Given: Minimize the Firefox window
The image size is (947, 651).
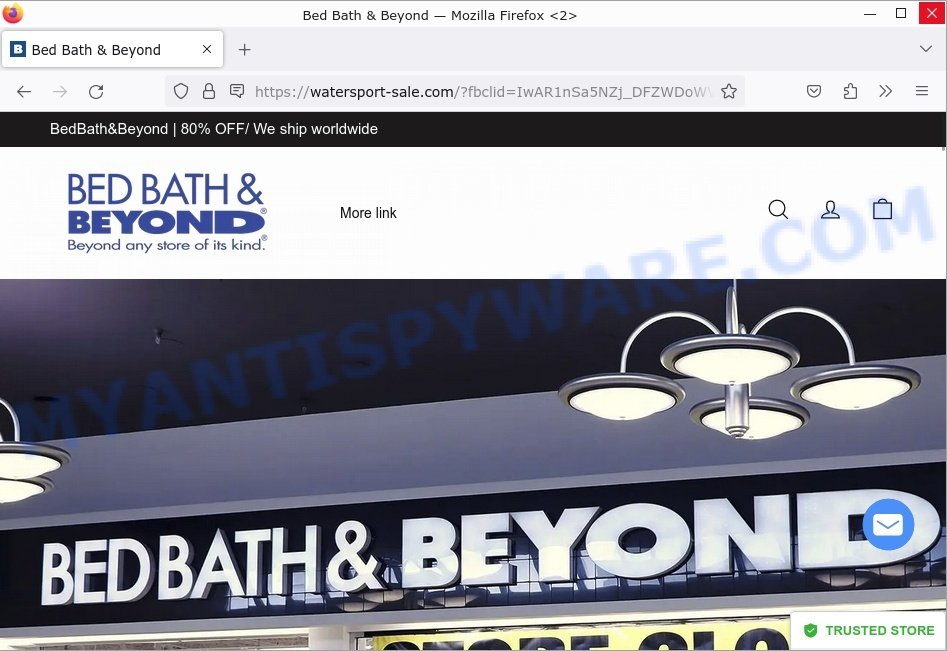Looking at the screenshot, I should (870, 13).
